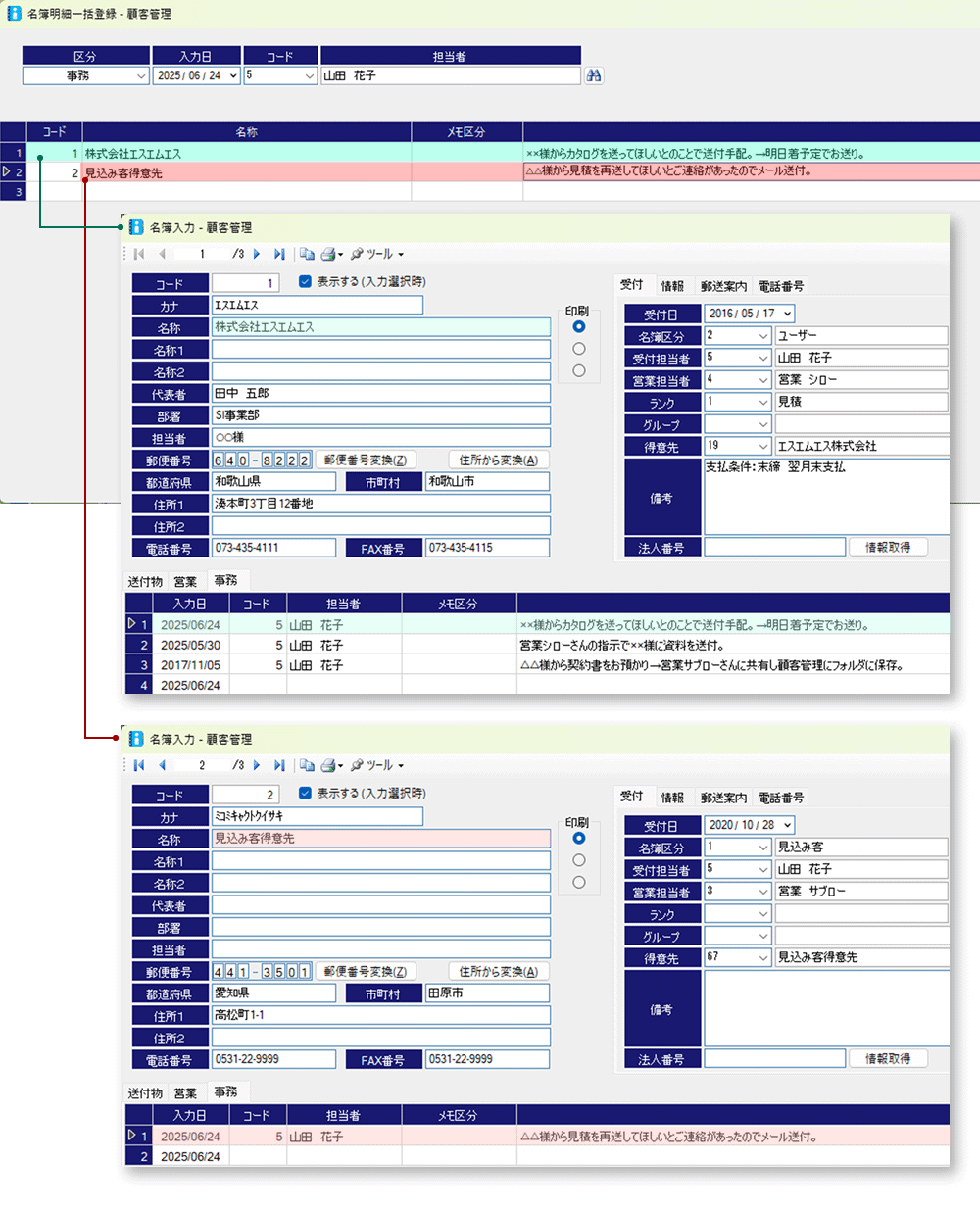Screen dimensions: 980x1211
Task: Open 受付日 dropdown showing 2016/05/17
Action: click(788, 314)
